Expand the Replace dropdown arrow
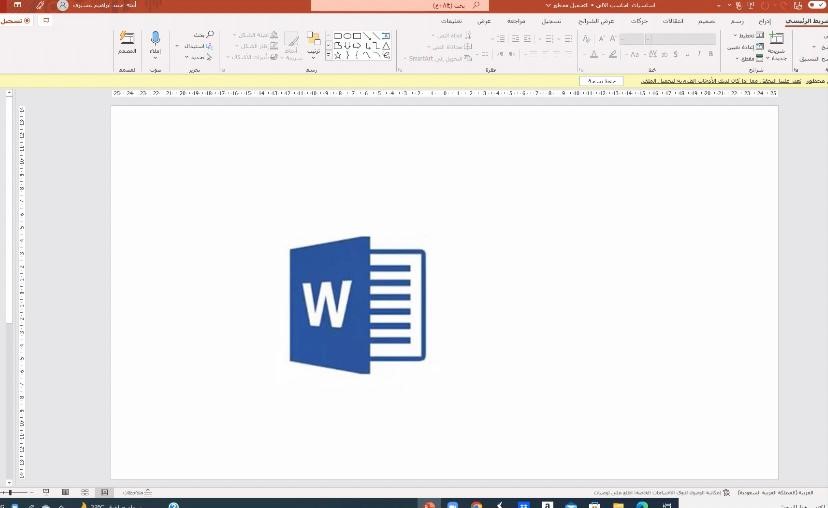This screenshot has width=828, height=508. 178,46
